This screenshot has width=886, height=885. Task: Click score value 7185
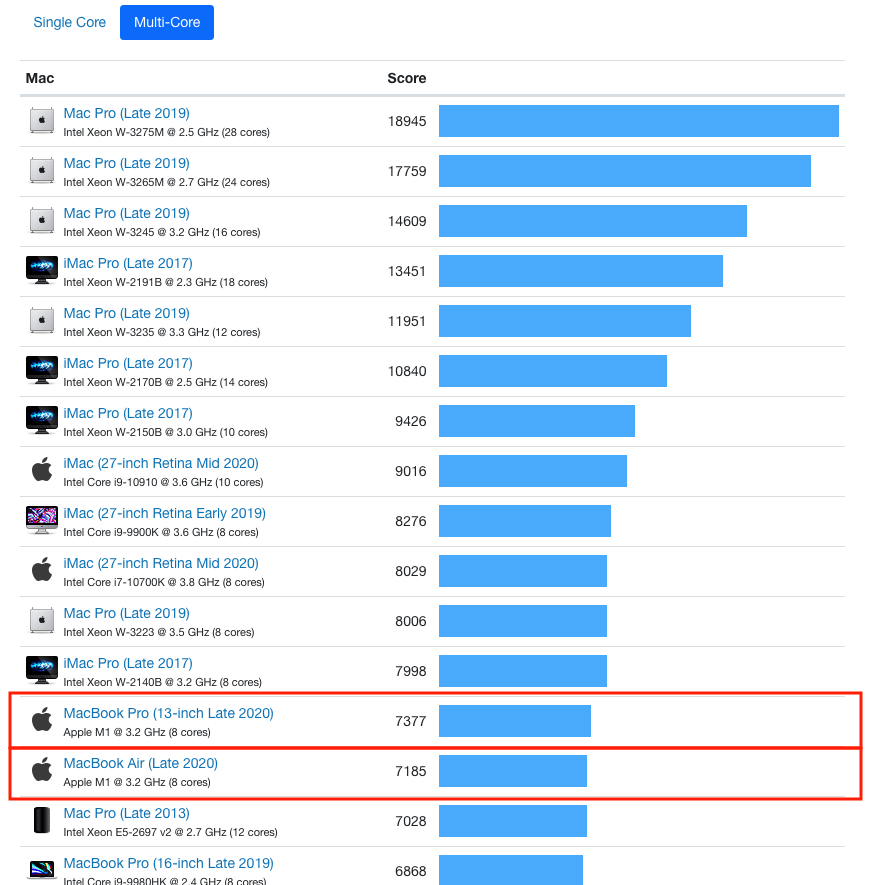[411, 771]
